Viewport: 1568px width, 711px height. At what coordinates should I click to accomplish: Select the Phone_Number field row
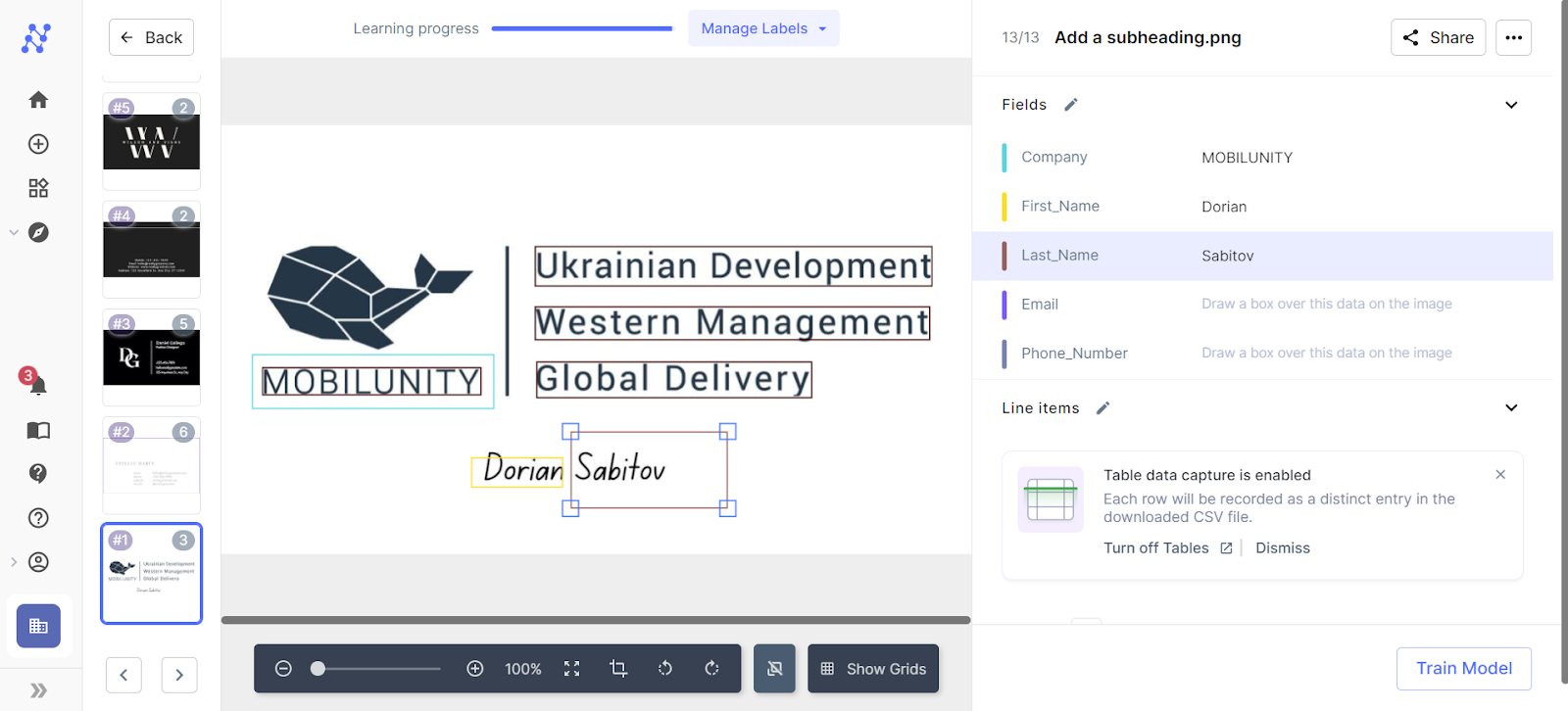click(x=1262, y=354)
